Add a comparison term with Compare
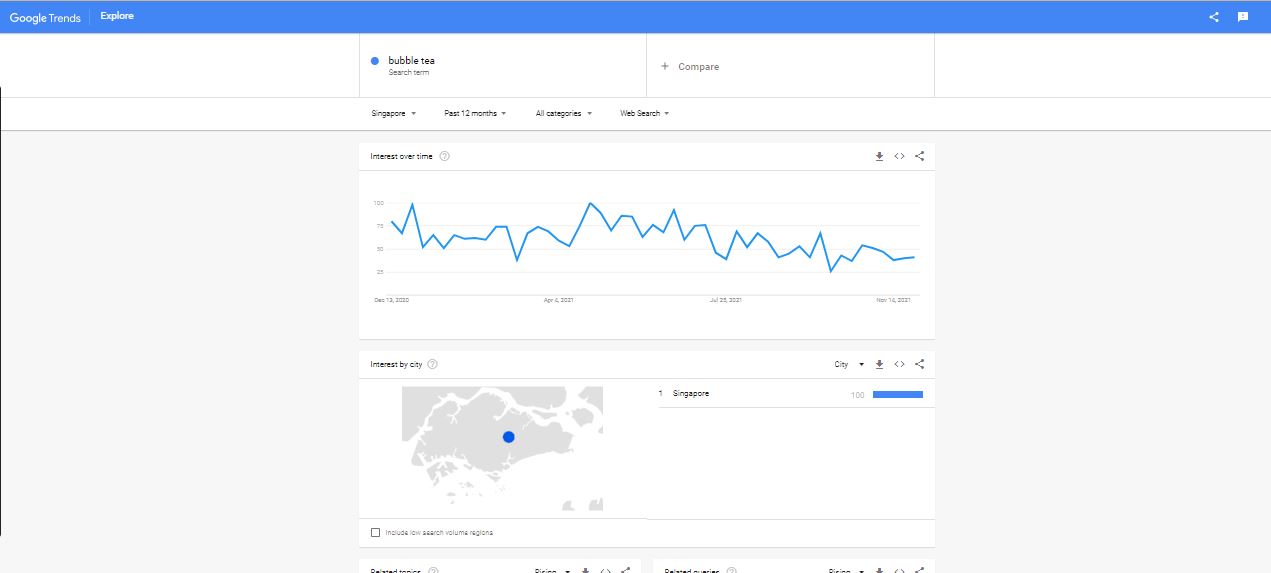Image resolution: width=1271 pixels, height=573 pixels. pos(698,67)
